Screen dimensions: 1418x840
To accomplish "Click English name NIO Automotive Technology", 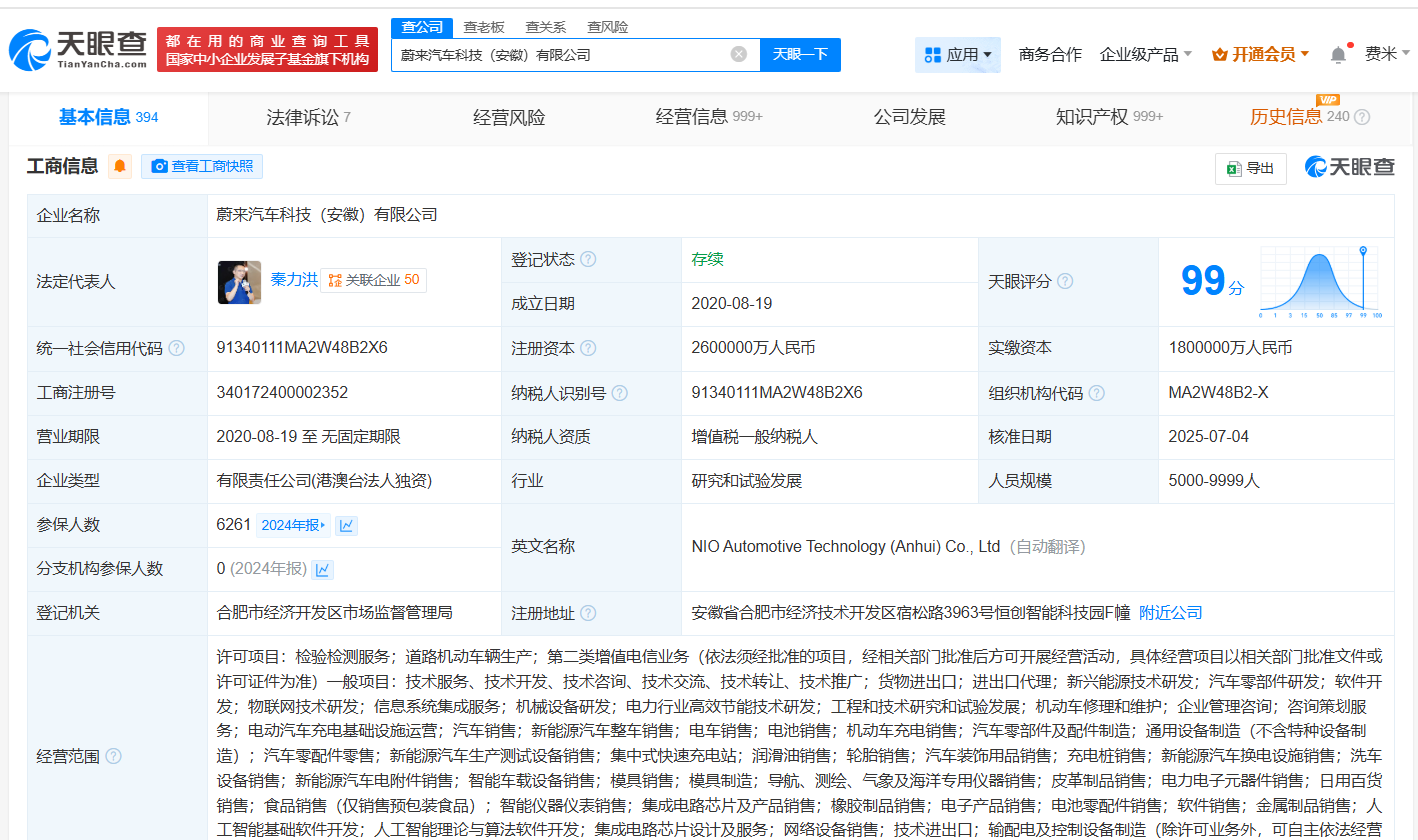I will pyautogui.click(x=846, y=547).
